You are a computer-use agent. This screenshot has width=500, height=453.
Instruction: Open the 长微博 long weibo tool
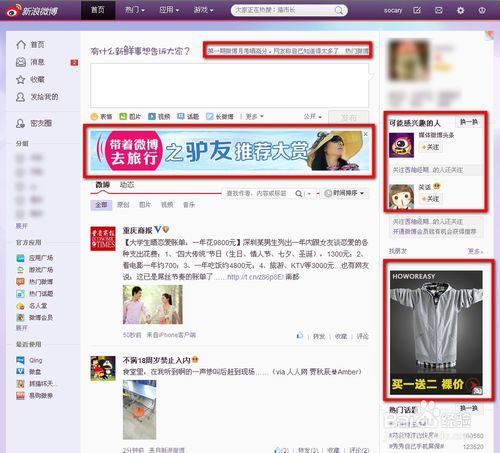point(220,116)
